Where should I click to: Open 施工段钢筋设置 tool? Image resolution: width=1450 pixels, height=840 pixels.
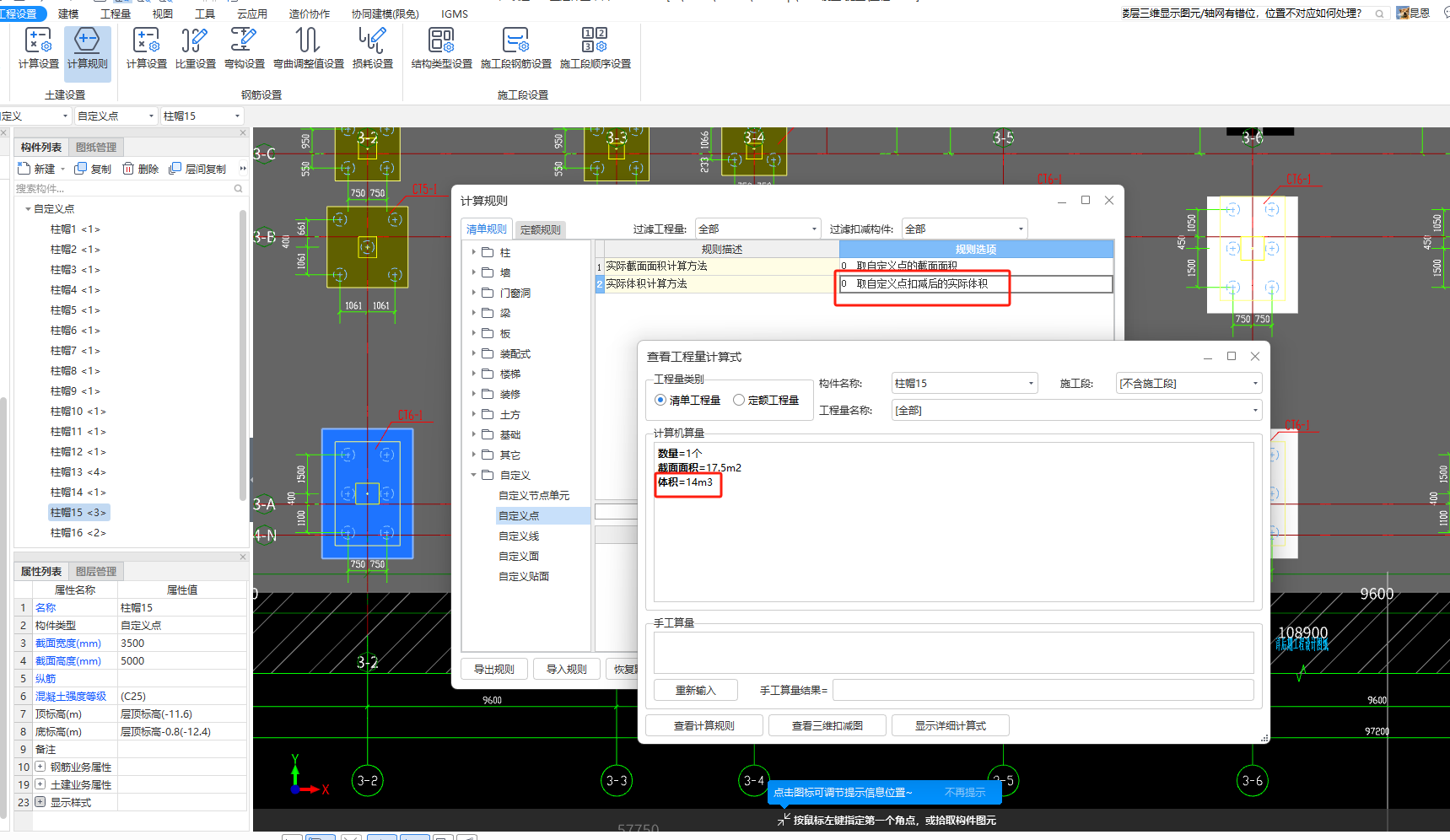pos(515,48)
